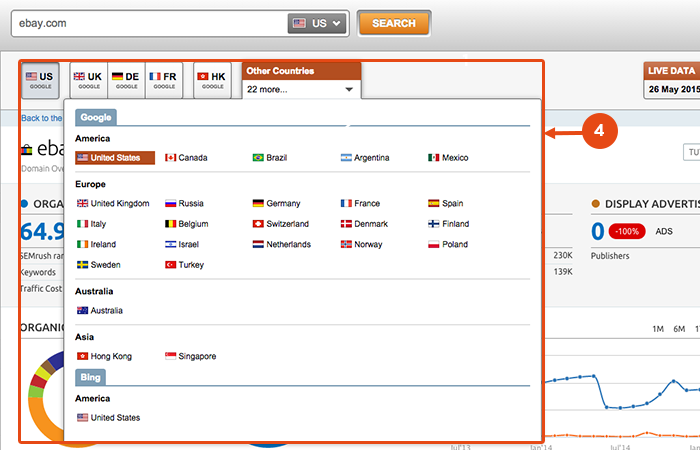Select United States under Bing America
700x450 pixels.
click(x=108, y=418)
